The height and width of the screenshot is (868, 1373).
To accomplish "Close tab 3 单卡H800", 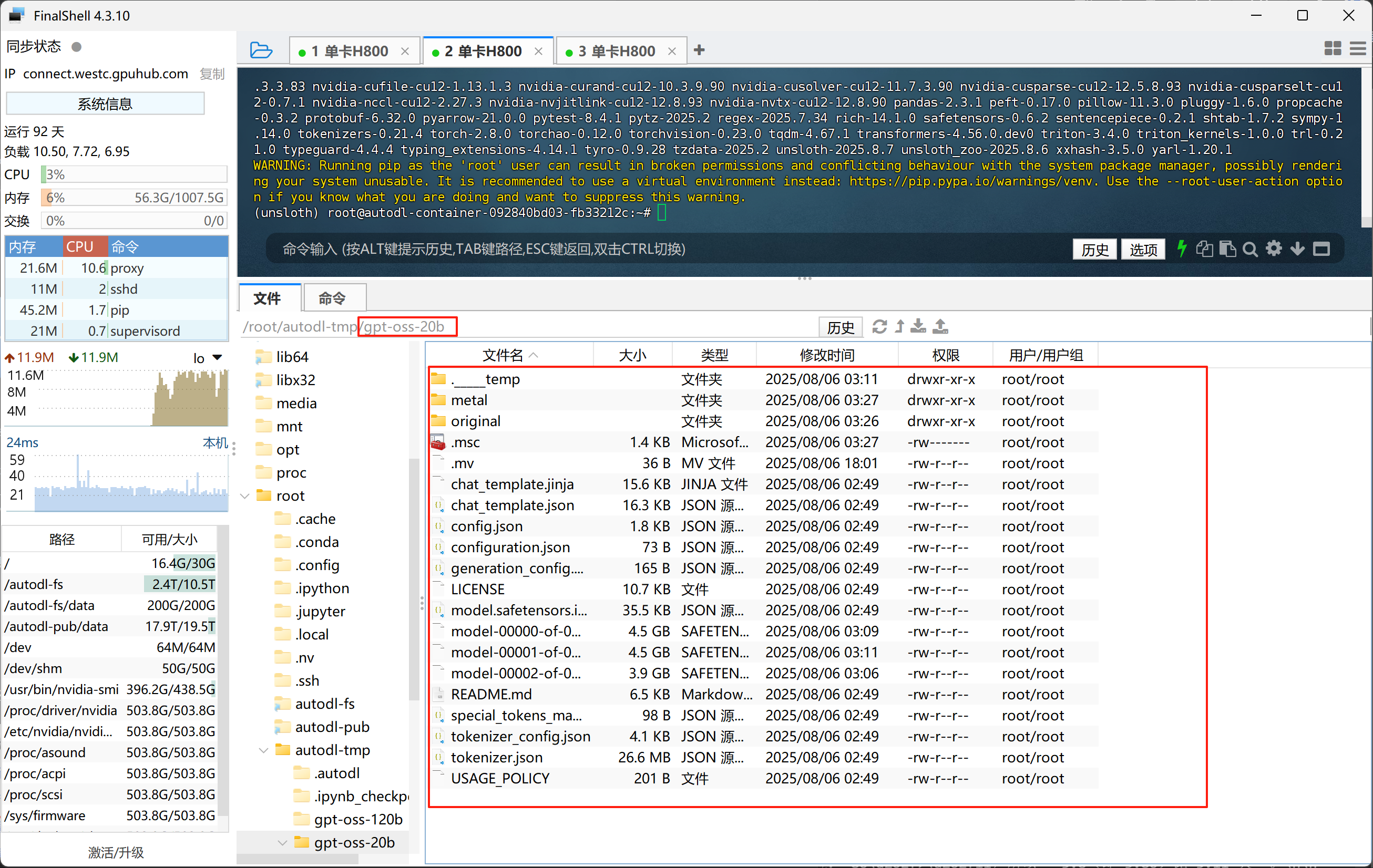I will (672, 51).
